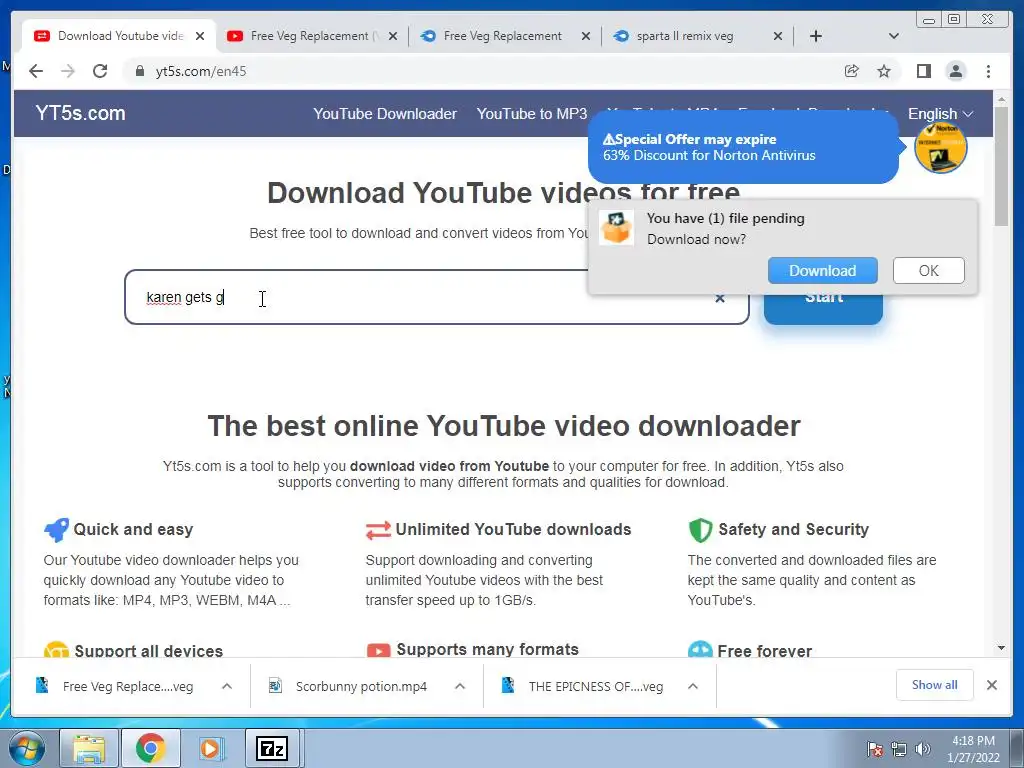
Task: Open the YouTube to MP3 nav link
Action: 532,114
